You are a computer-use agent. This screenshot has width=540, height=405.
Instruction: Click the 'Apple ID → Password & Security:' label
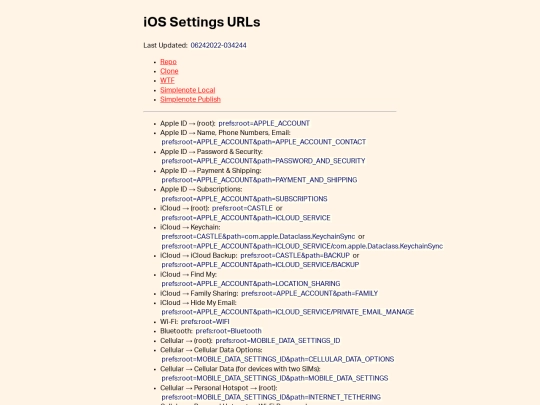211,152
